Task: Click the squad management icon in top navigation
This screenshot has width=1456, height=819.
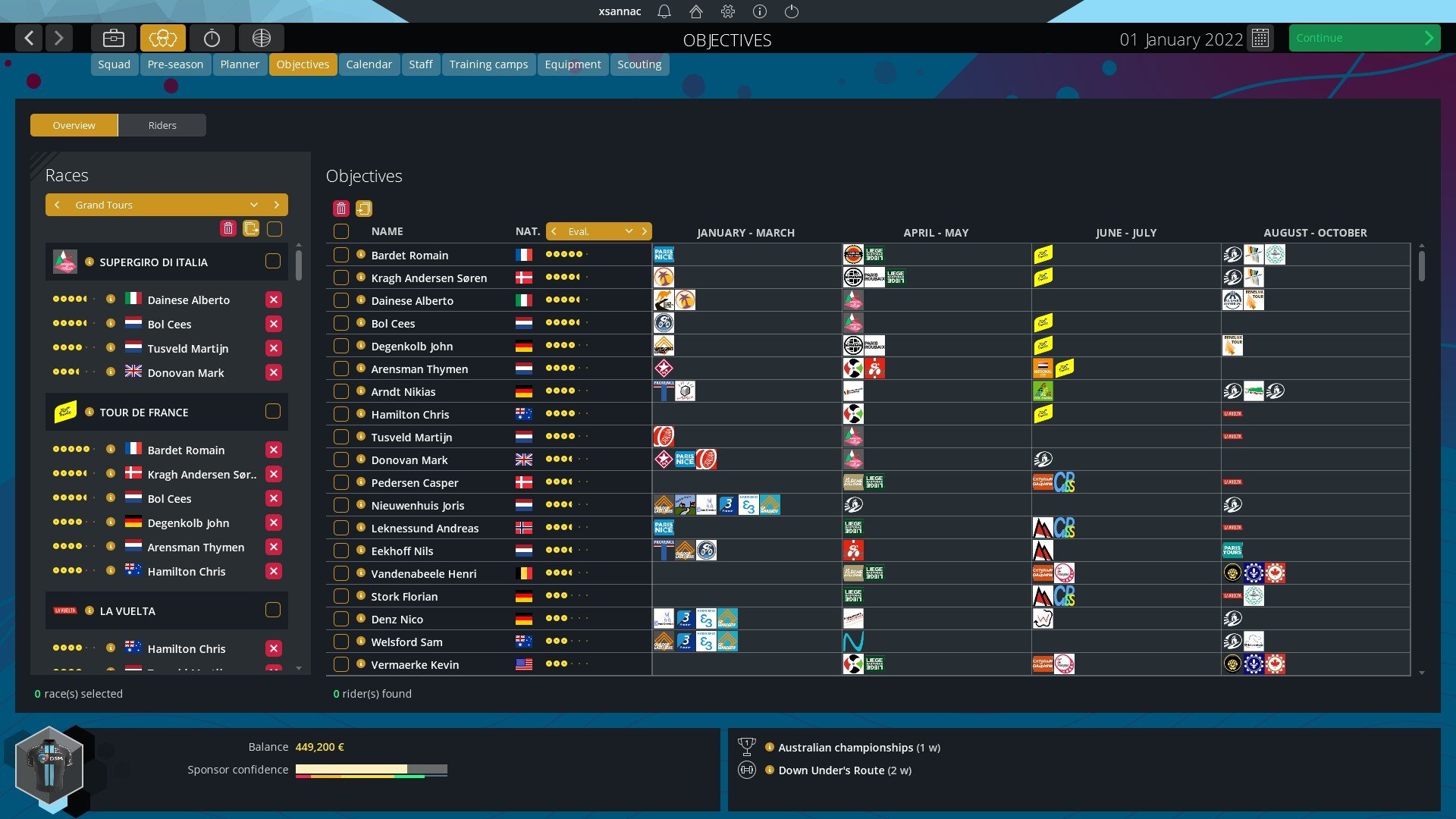Action: (113, 37)
